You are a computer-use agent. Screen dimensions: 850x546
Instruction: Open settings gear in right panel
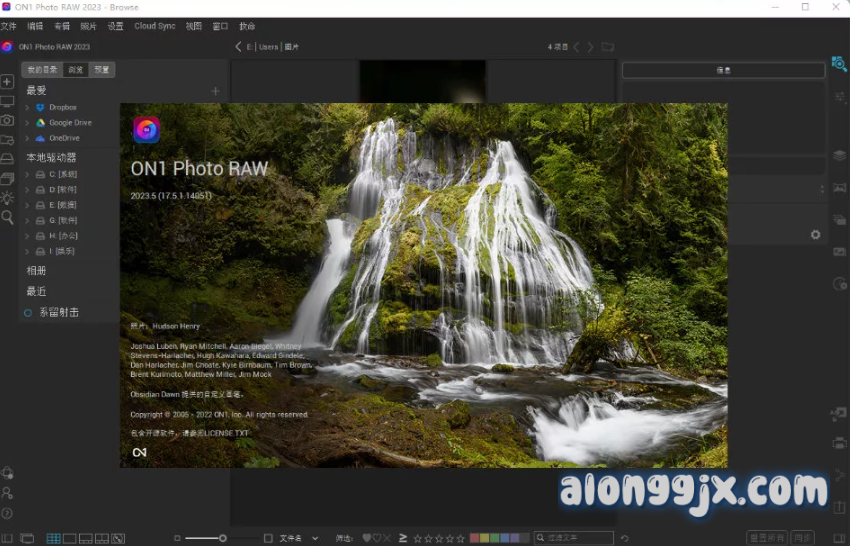[815, 234]
